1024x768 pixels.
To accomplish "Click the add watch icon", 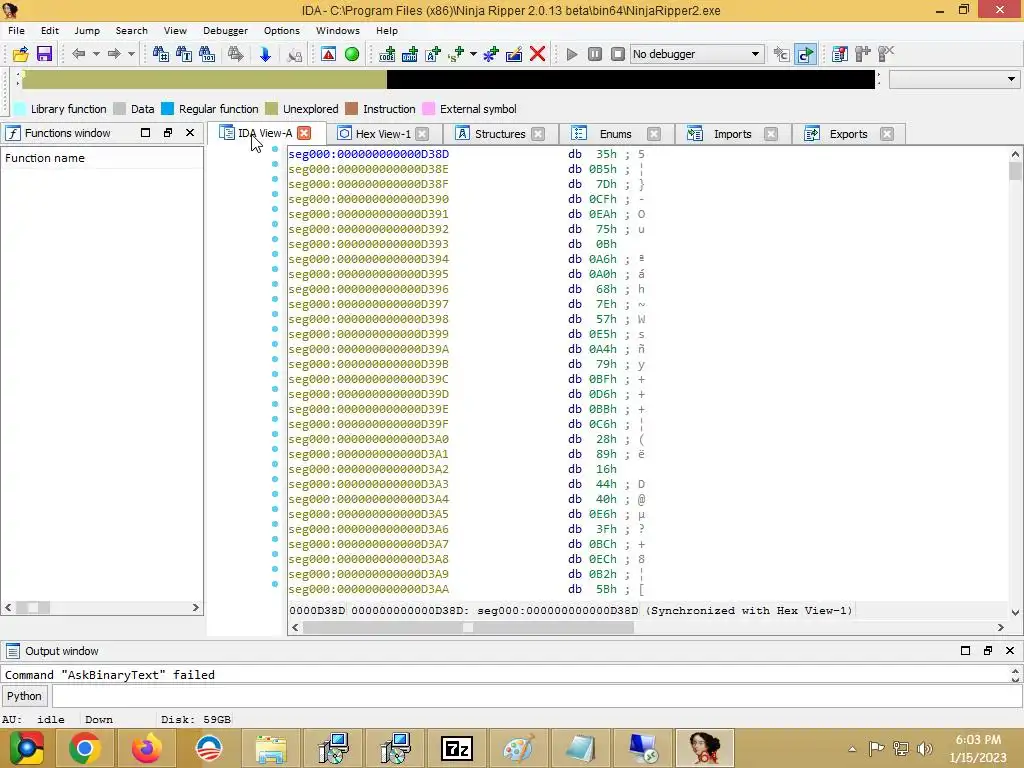I will pos(863,54).
